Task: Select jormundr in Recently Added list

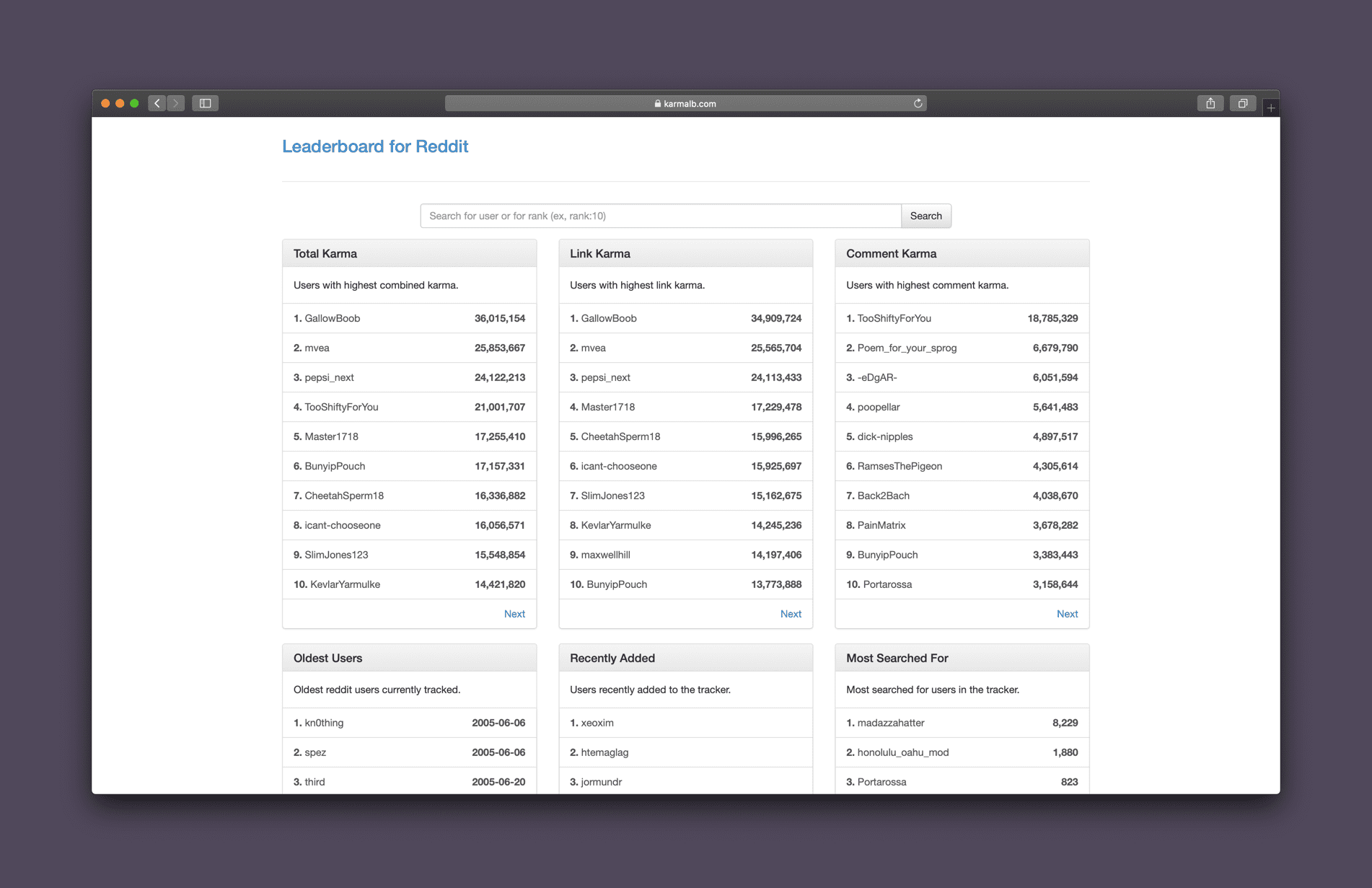Action: (602, 782)
